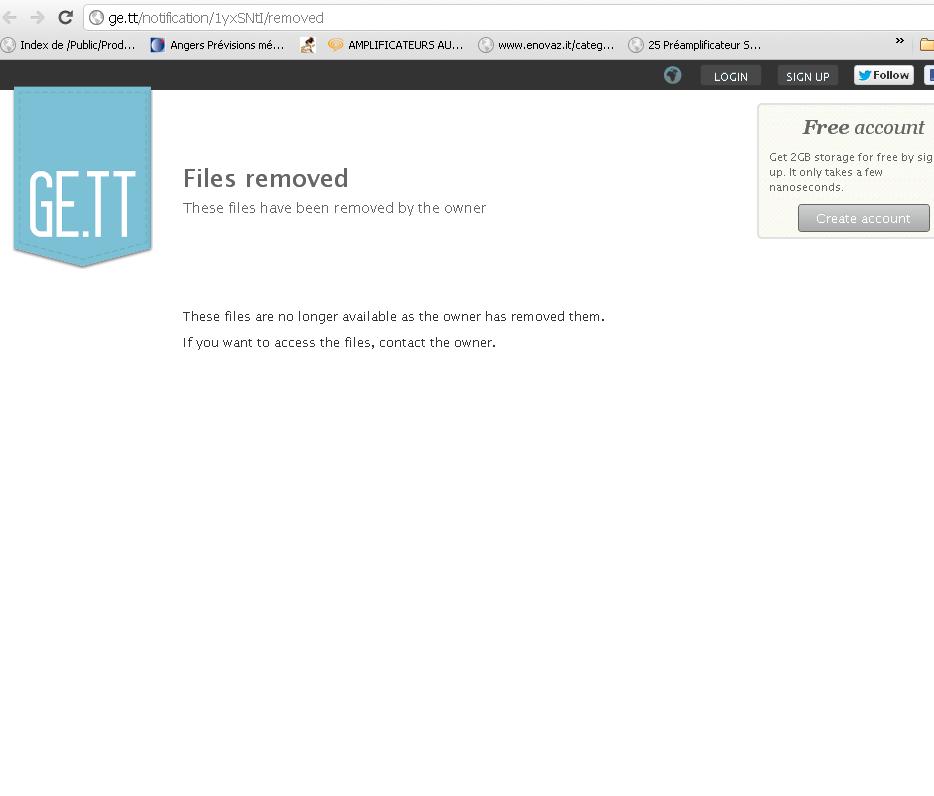Click the LOGIN button
This screenshot has height=796, width=934.
pyautogui.click(x=731, y=76)
